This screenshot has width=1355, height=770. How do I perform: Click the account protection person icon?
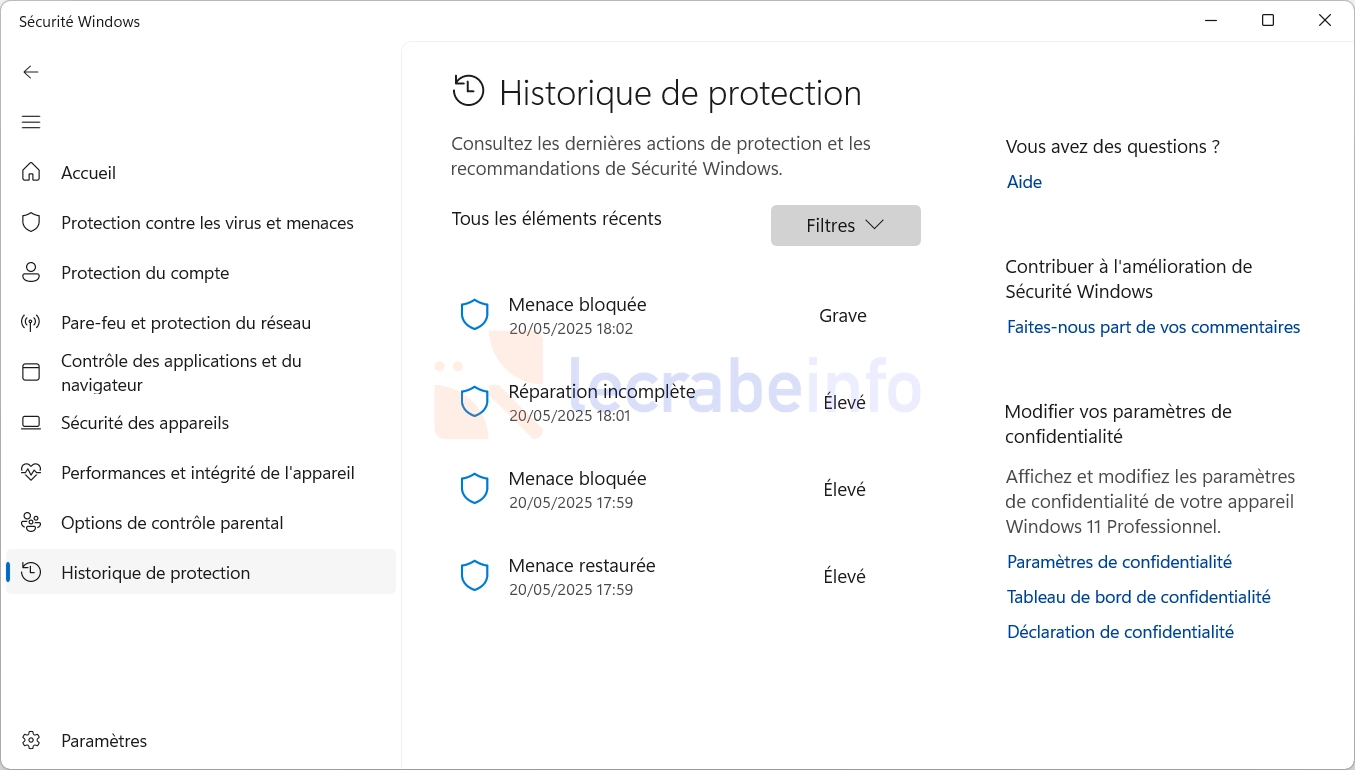click(31, 272)
